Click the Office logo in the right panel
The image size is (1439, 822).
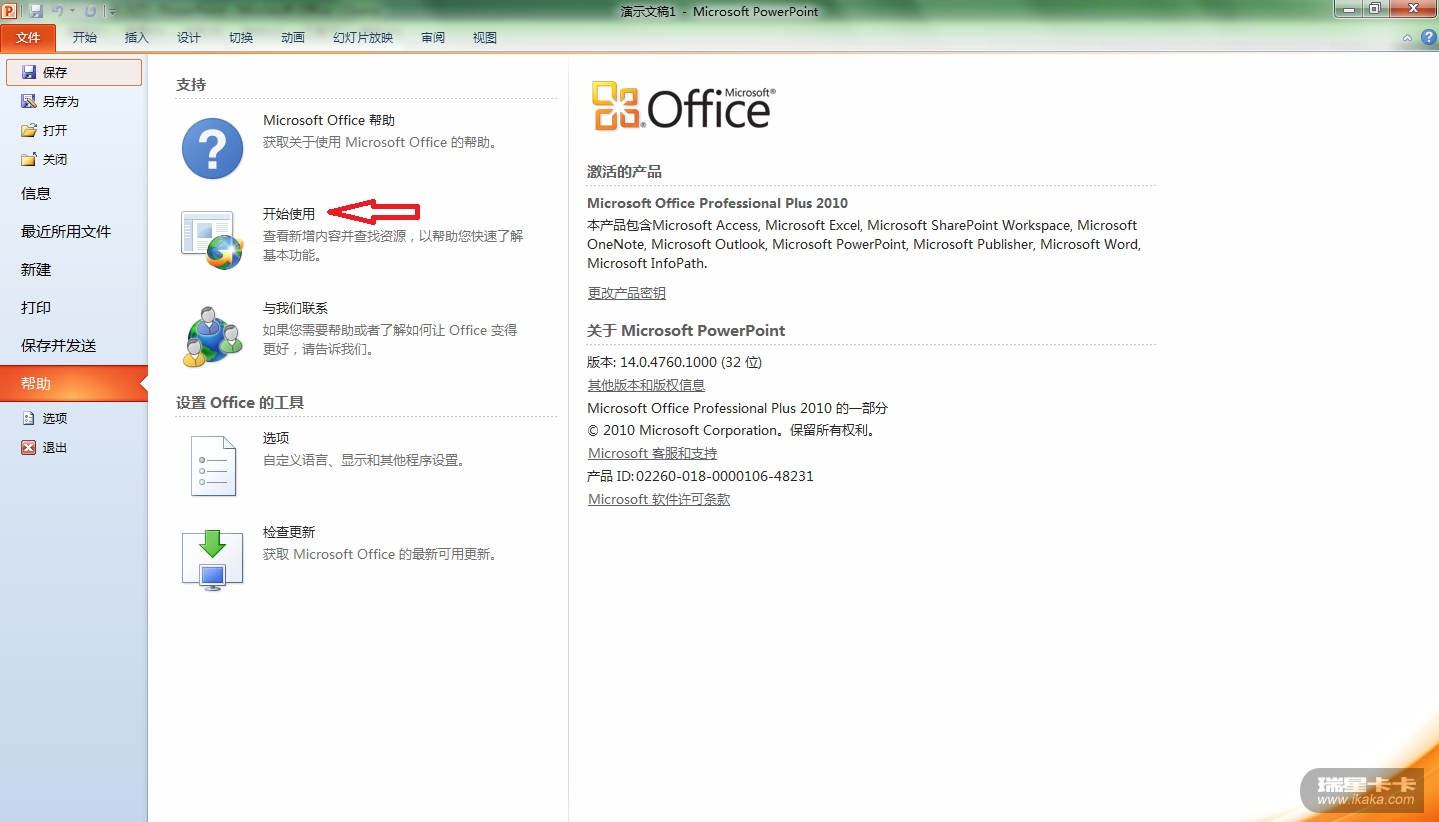[683, 106]
